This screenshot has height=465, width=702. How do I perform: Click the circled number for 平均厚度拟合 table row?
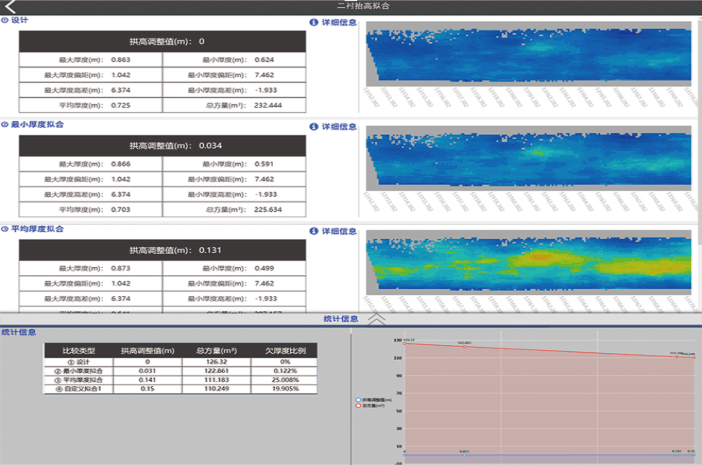tap(56, 380)
